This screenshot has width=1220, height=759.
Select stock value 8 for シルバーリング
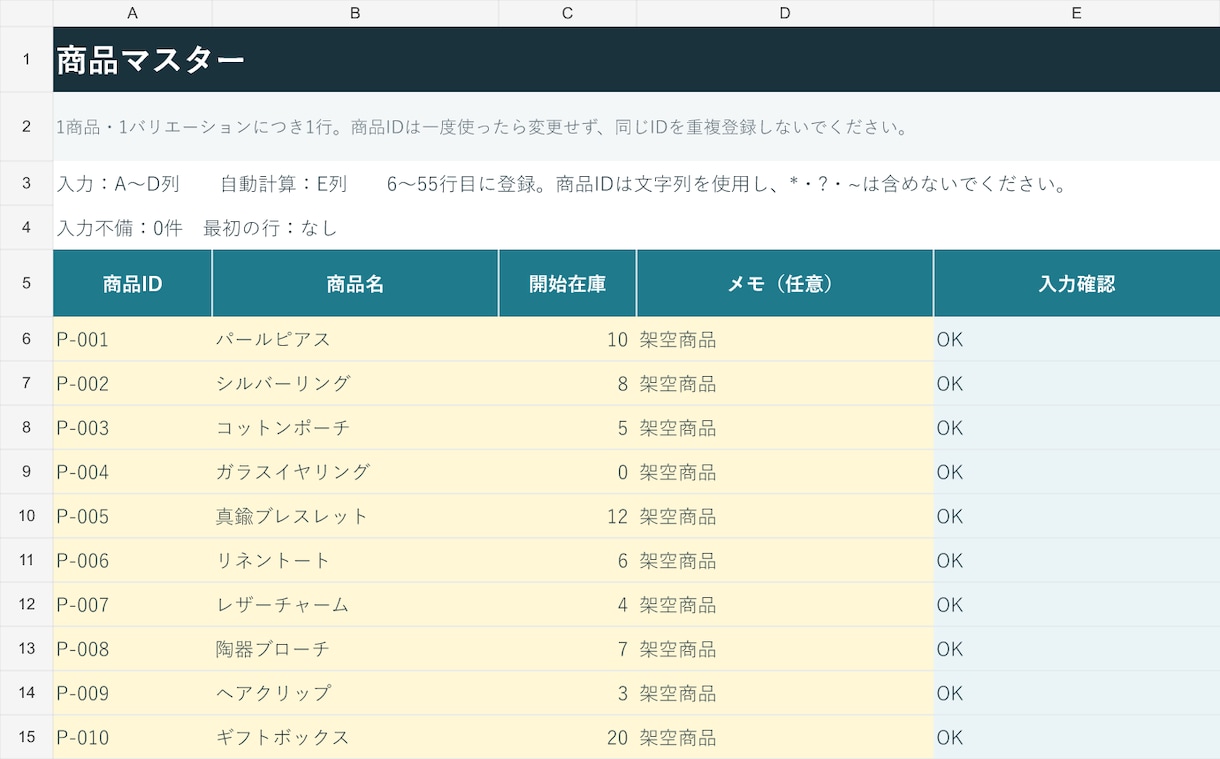pos(567,384)
